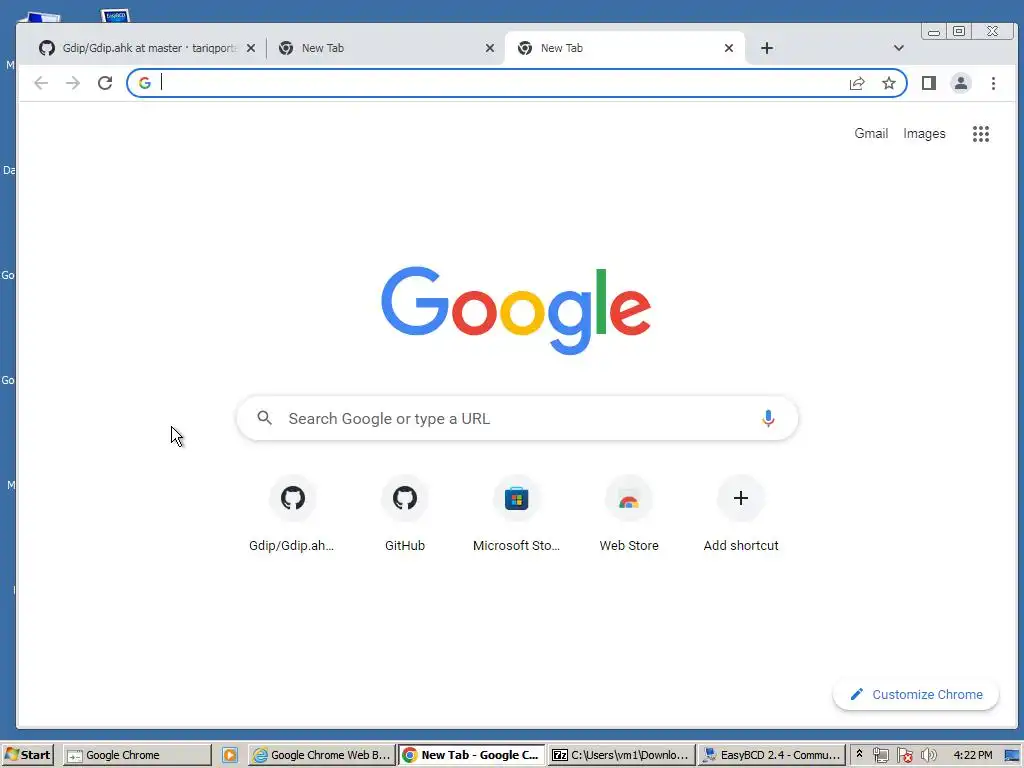Click the Google icon in the address bar

tap(145, 83)
